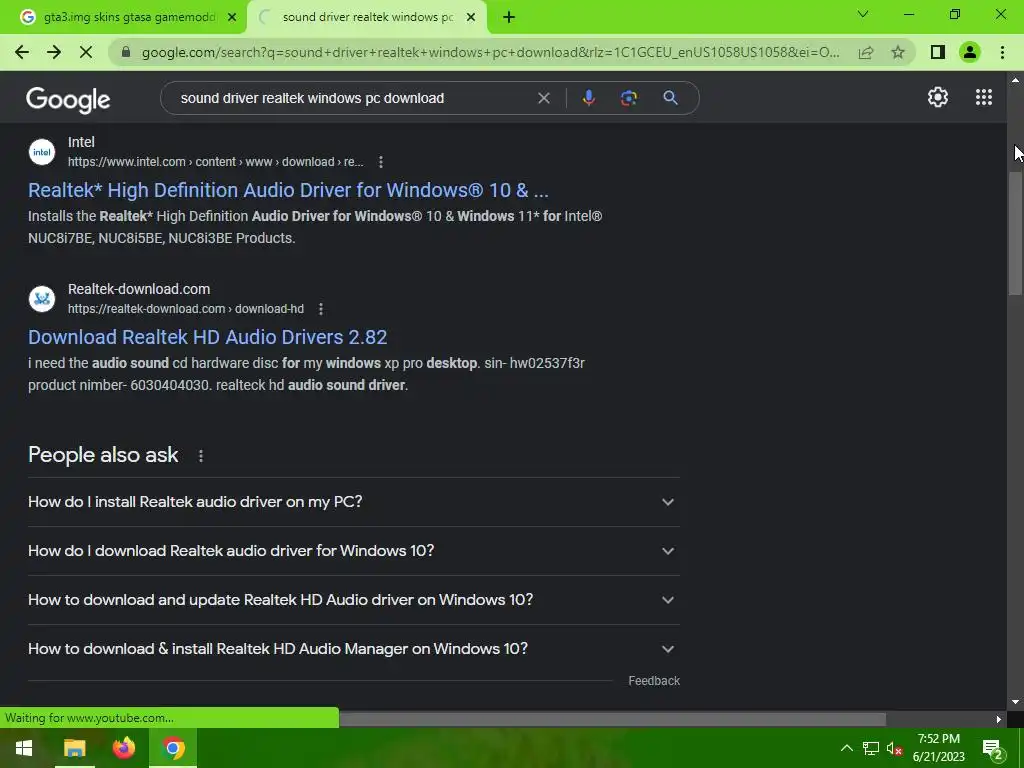Image resolution: width=1024 pixels, height=768 pixels.
Task: Open the Chrome profile avatar
Action: coord(970,52)
